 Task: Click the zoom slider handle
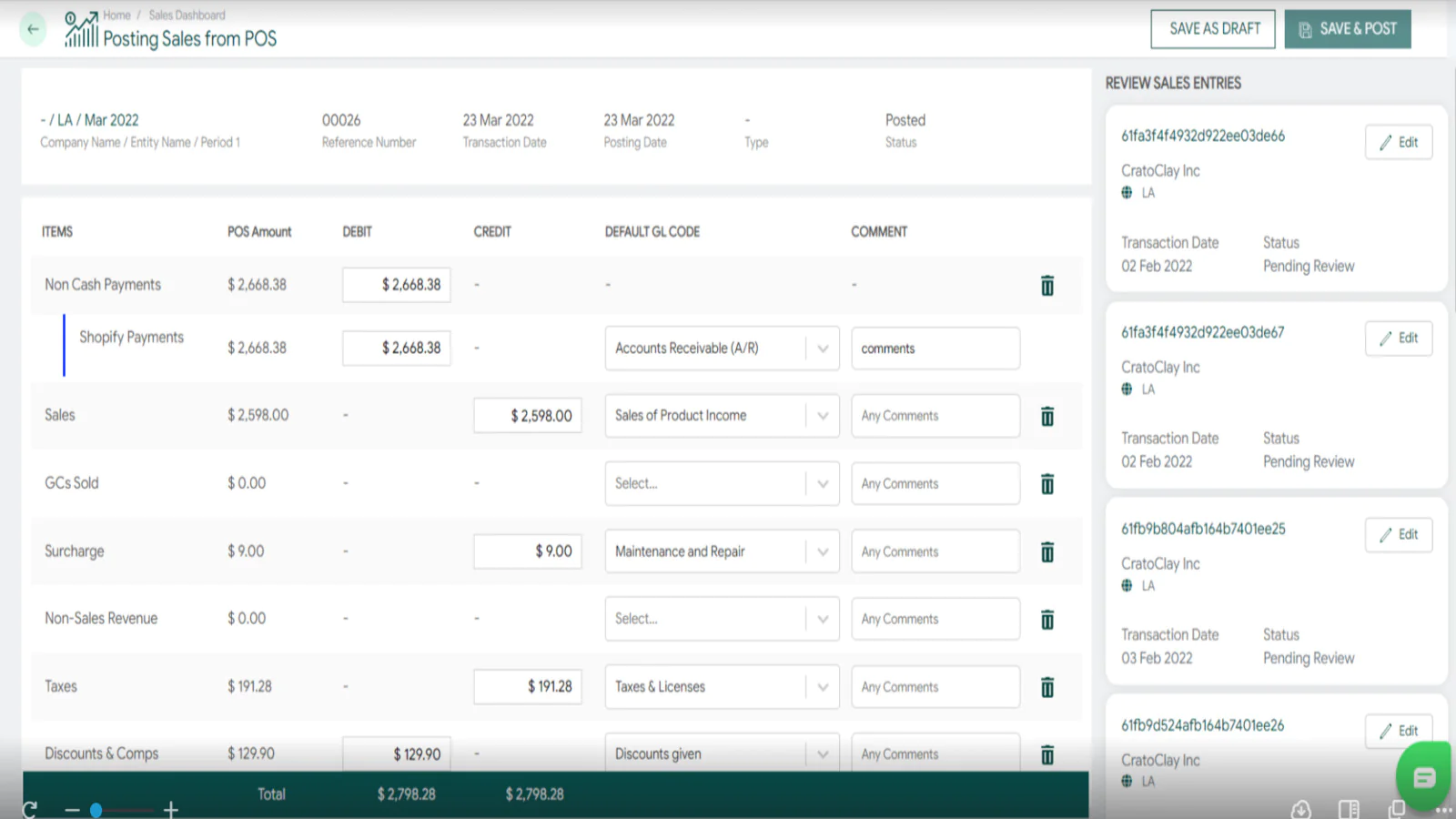pos(96,809)
